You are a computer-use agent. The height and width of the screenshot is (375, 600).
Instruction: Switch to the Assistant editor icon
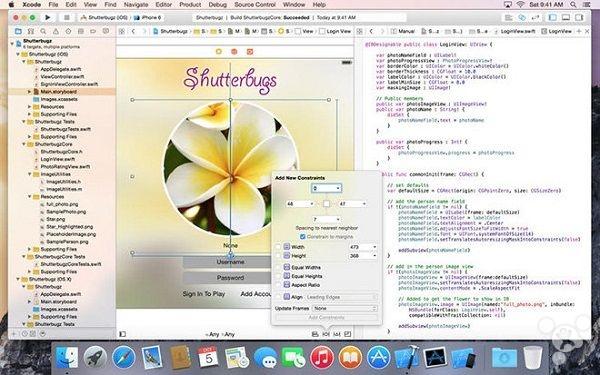[522, 17]
